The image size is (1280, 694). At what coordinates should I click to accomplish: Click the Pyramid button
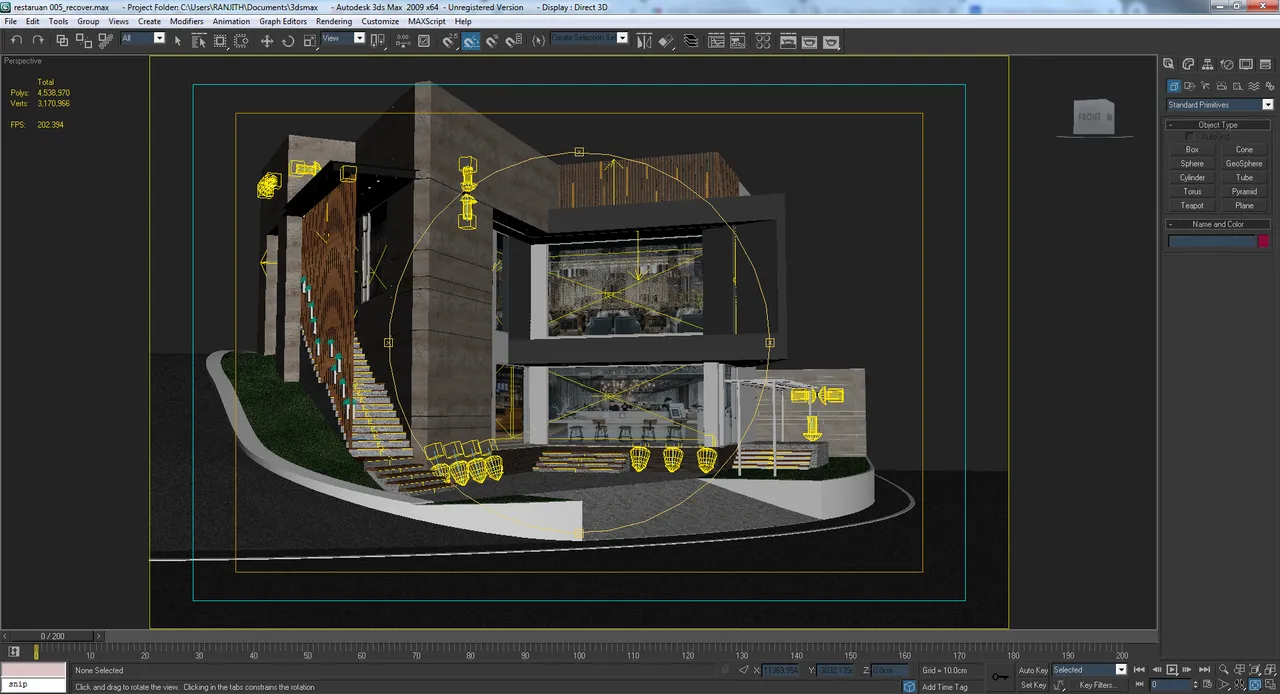click(x=1244, y=192)
